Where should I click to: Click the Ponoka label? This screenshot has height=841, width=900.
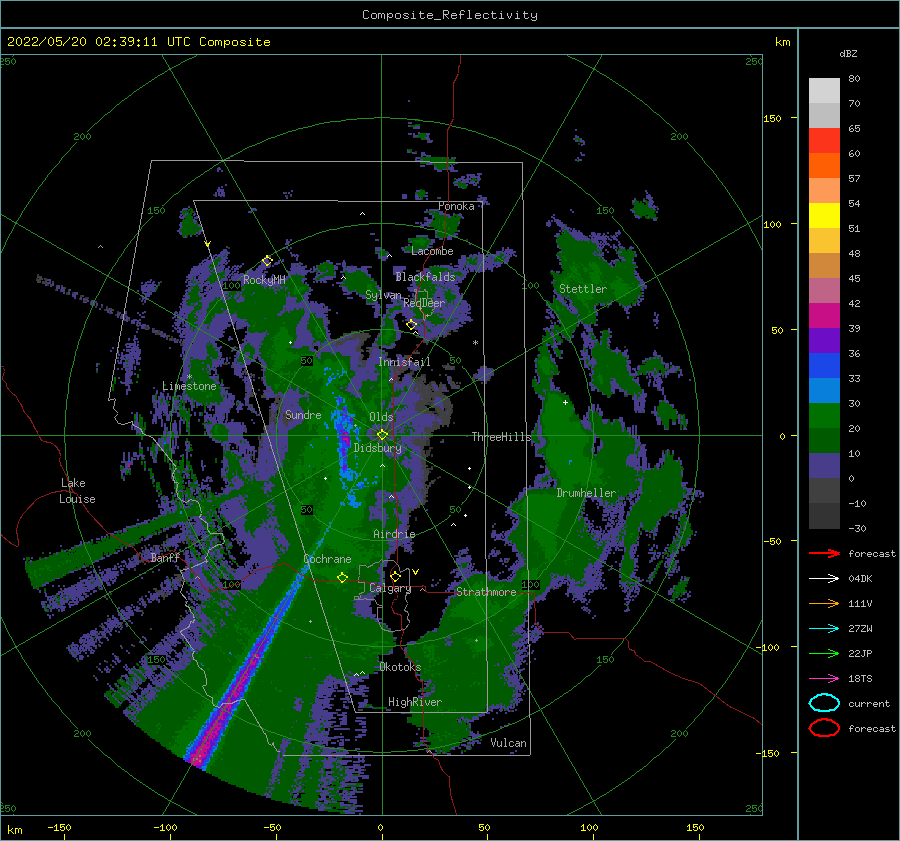tap(456, 206)
